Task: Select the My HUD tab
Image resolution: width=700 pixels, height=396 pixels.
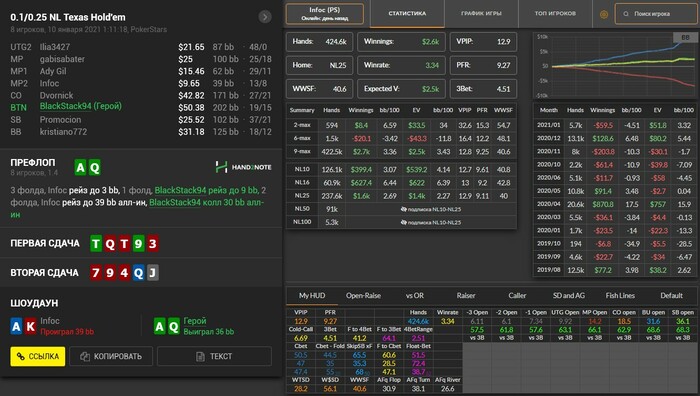Action: [312, 296]
